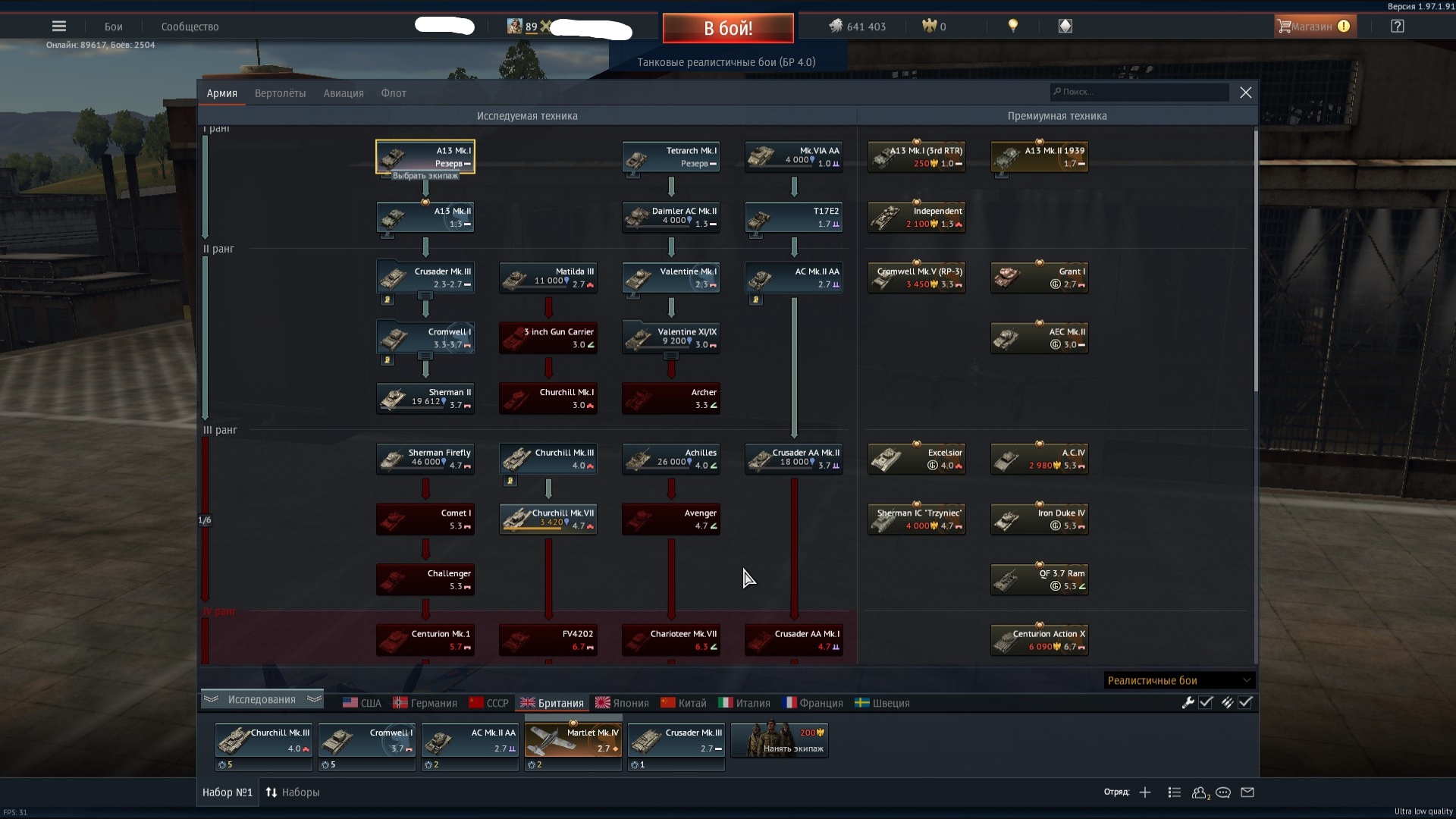This screenshot has height=819, width=1456.
Task: Select the Набор №1 preset
Action: (x=227, y=792)
